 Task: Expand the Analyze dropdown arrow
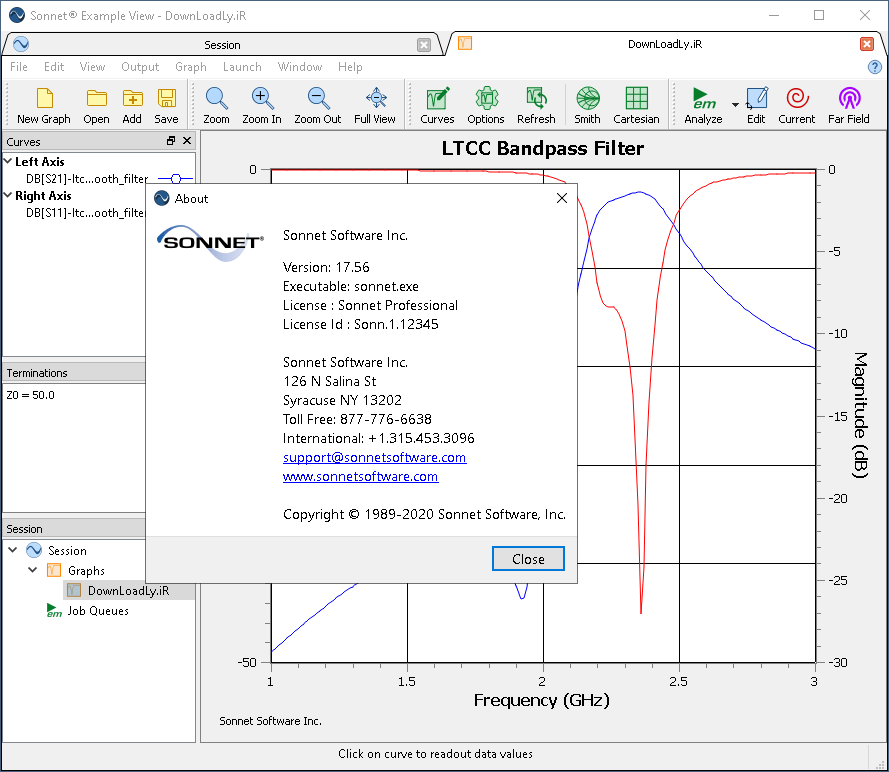click(735, 105)
